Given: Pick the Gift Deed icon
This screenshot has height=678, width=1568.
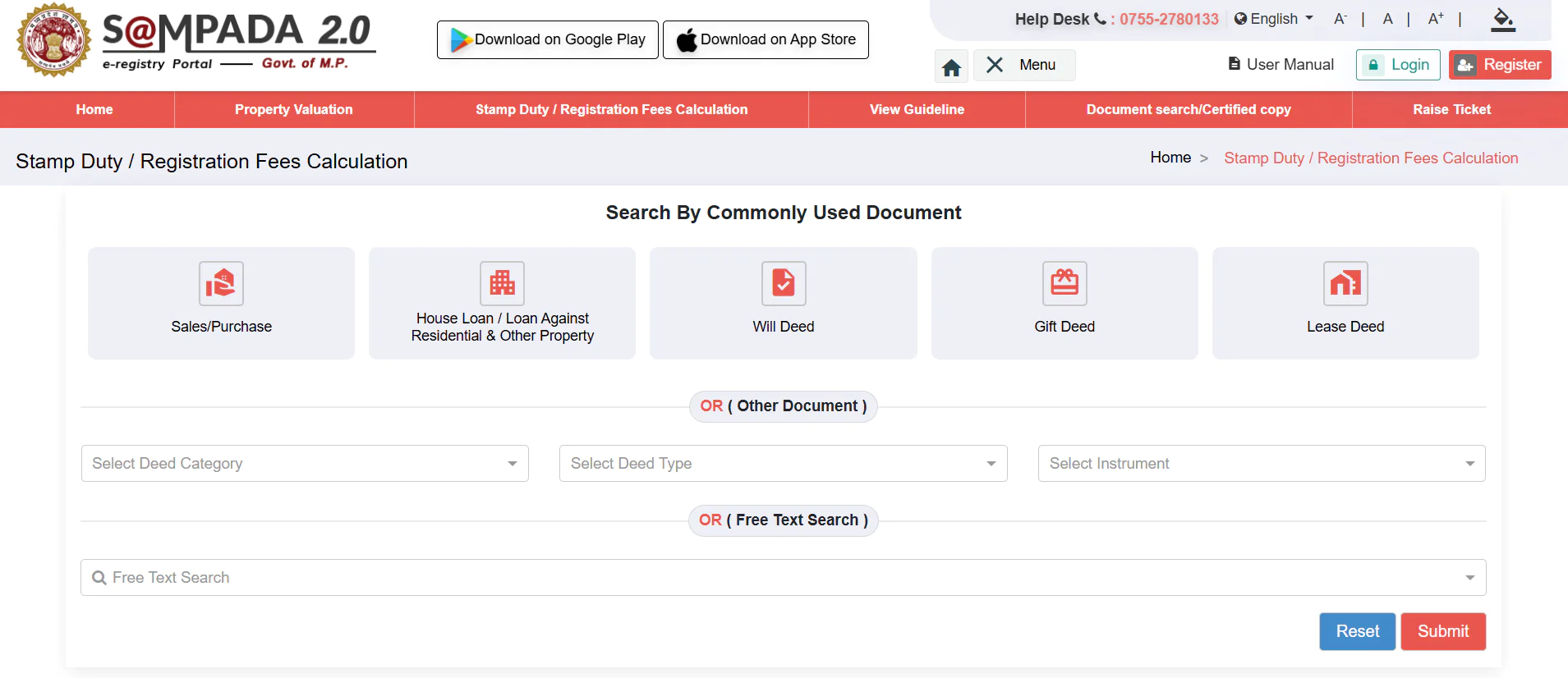Looking at the screenshot, I should (x=1064, y=283).
